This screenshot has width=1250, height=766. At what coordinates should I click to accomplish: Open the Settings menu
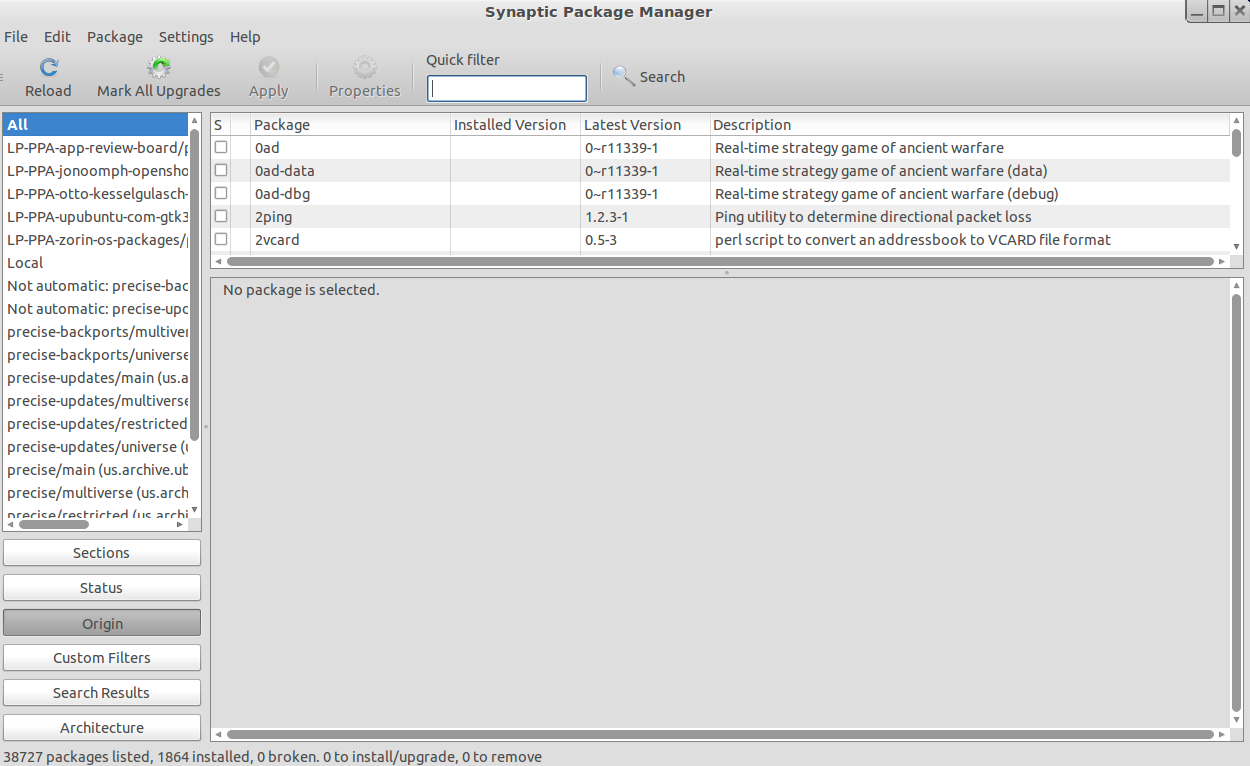[186, 37]
